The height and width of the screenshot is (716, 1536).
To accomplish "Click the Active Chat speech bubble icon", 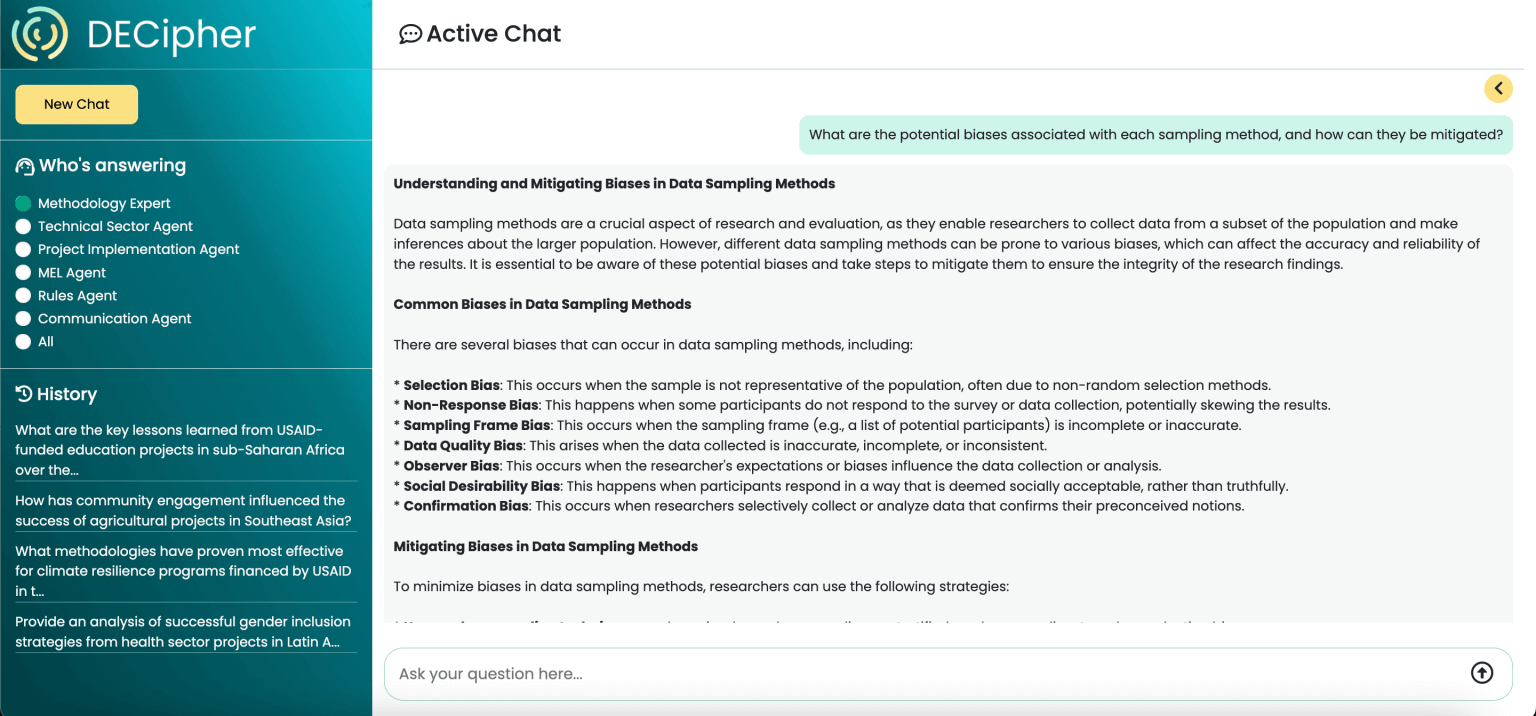I will 410,34.
